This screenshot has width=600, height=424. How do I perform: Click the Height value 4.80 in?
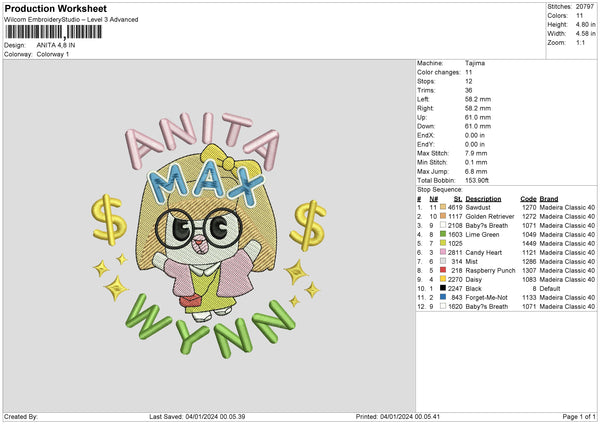click(585, 24)
